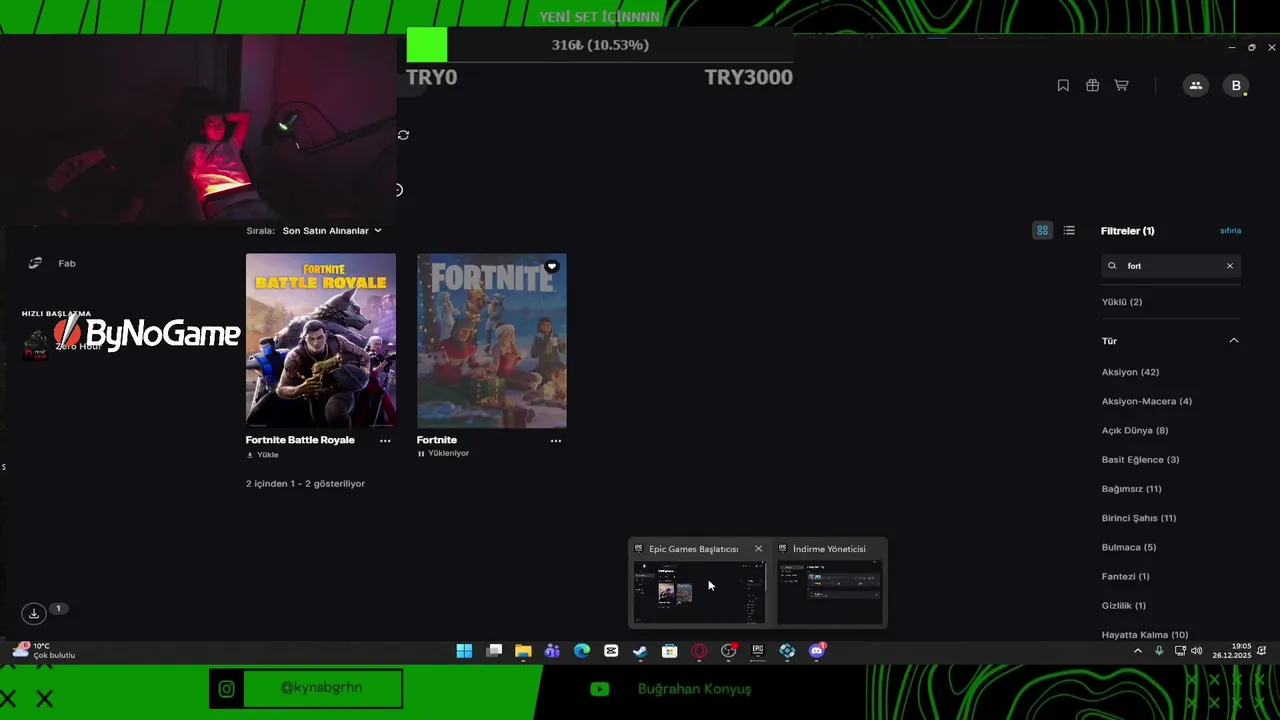Select the Fortnite cover art
Image resolution: width=1280 pixels, height=720 pixels.
point(492,340)
